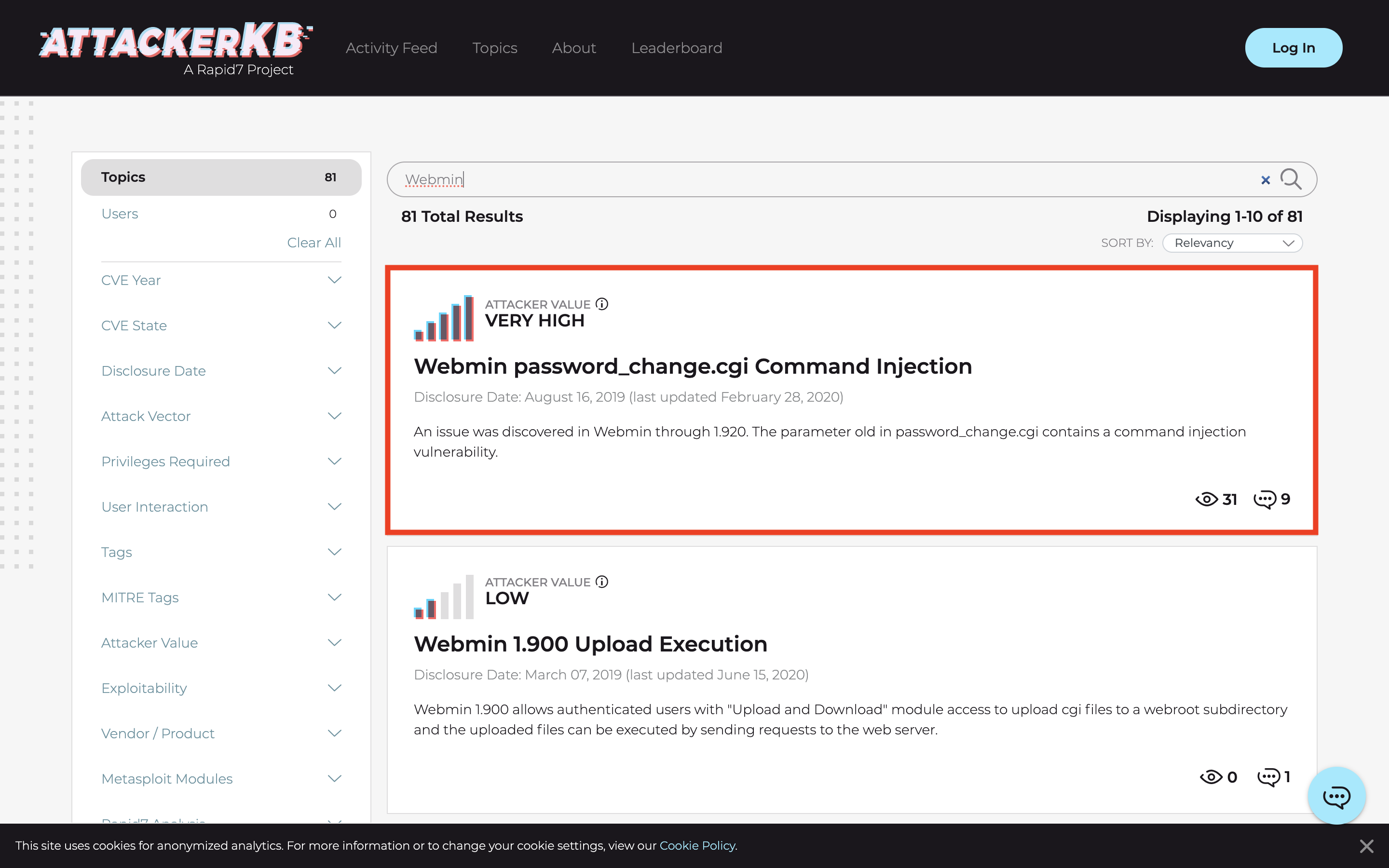Click info icon next to LOW attacker value
1389x868 pixels.
click(601, 582)
